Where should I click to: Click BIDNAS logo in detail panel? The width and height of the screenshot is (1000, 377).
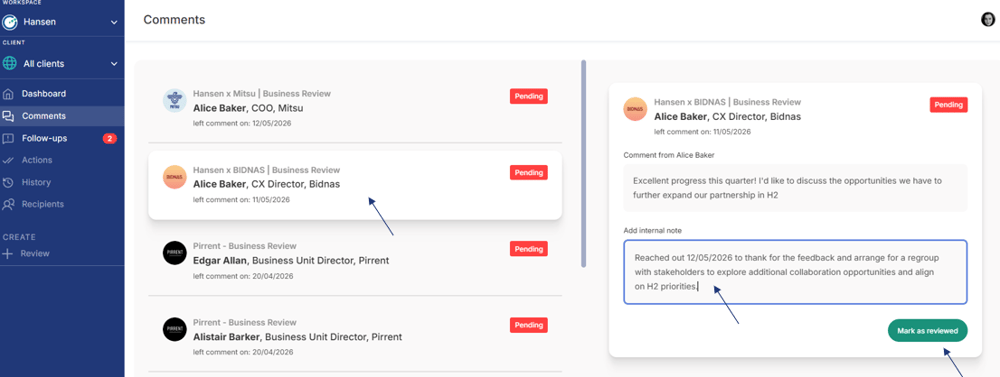[x=635, y=108]
